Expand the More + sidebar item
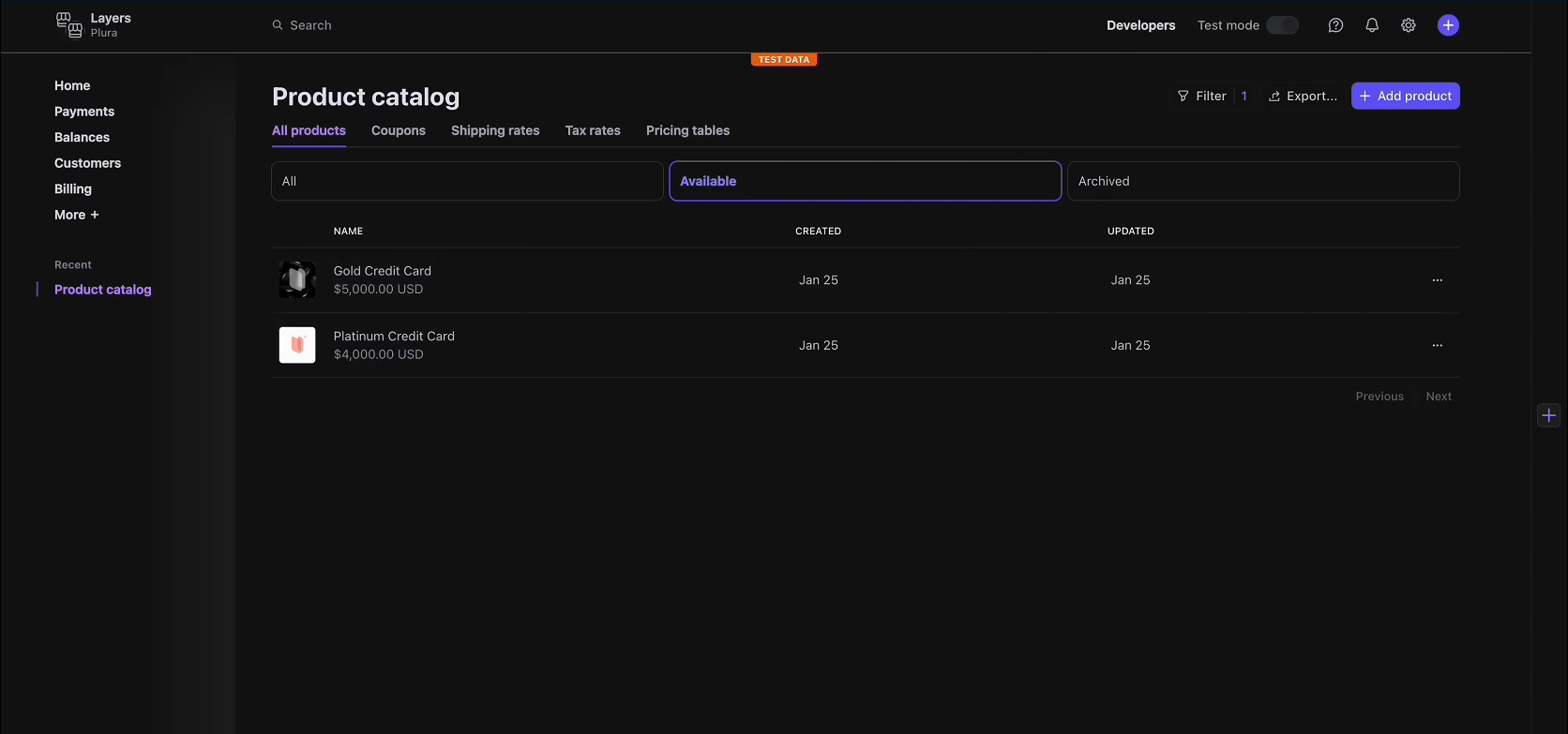 coord(77,215)
